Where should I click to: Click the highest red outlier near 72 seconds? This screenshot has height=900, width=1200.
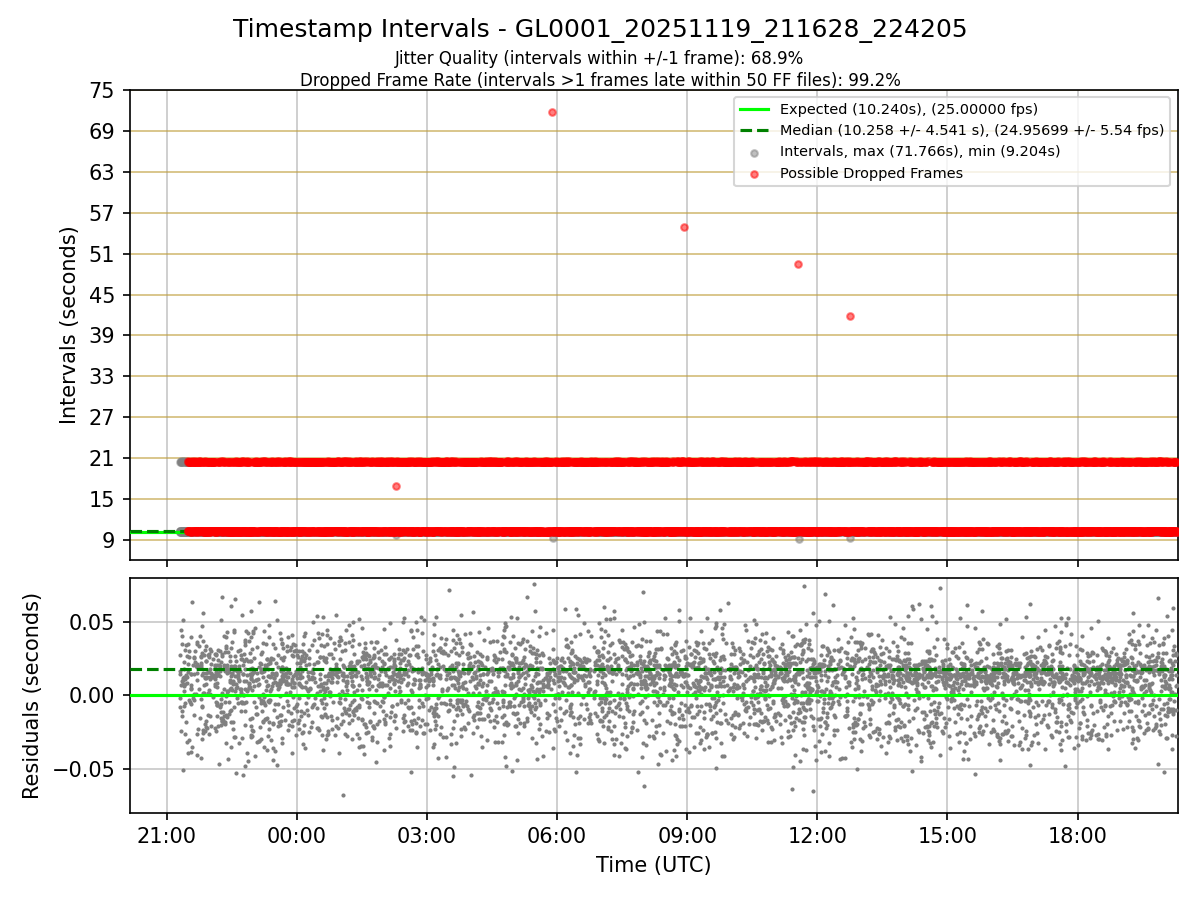(x=552, y=112)
